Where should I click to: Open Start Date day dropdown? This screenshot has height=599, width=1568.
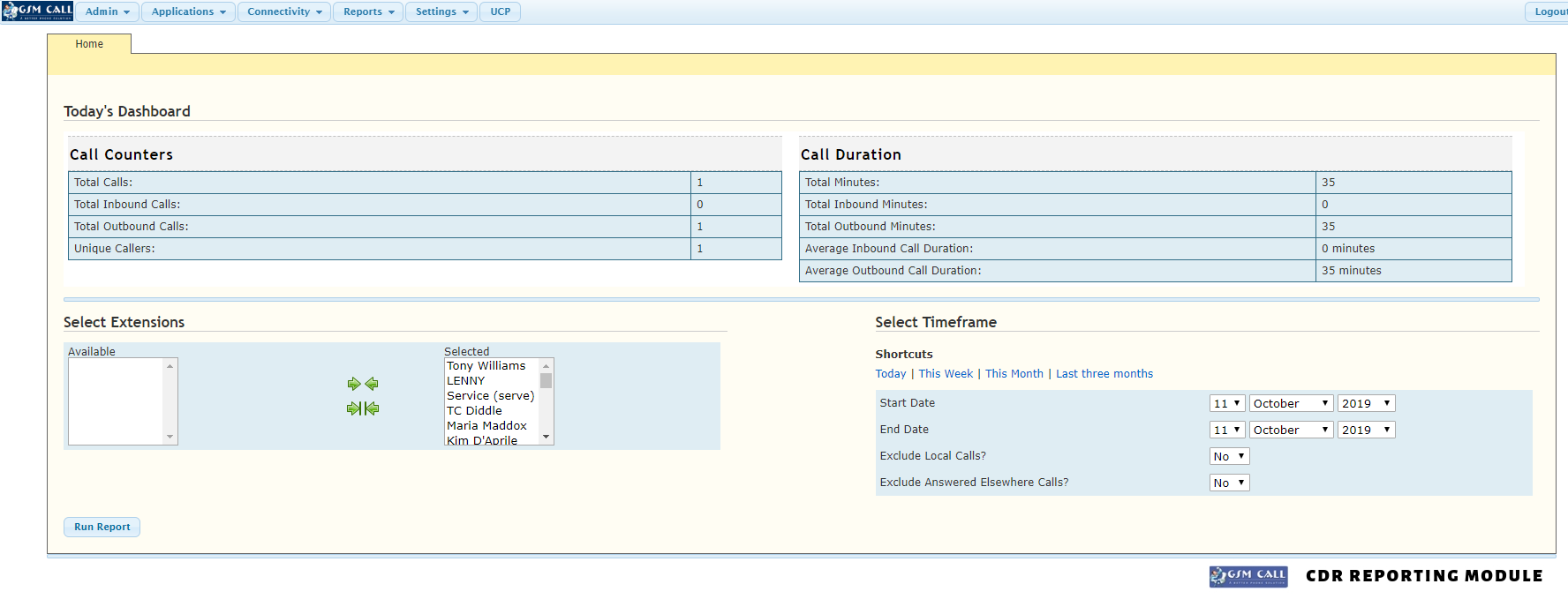(x=1227, y=403)
